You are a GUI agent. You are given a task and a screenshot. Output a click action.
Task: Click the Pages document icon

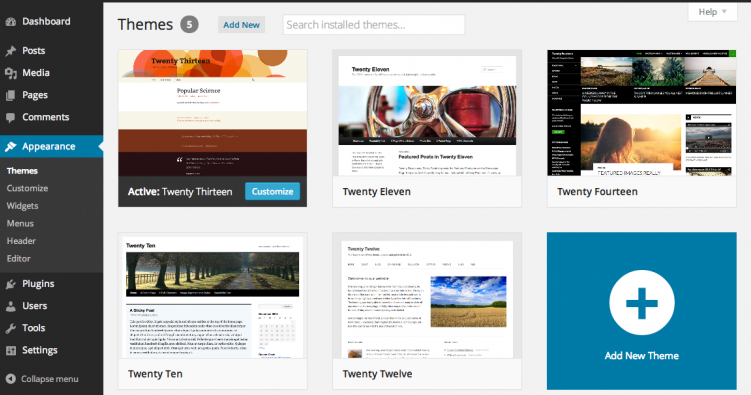tap(11, 95)
